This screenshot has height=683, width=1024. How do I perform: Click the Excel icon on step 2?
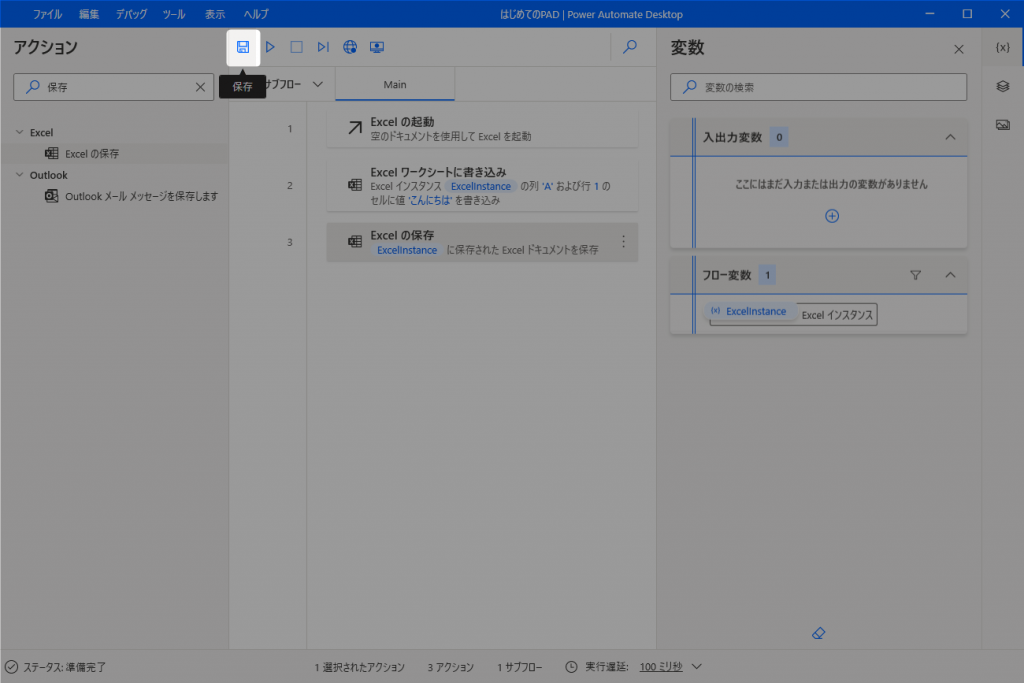(x=355, y=185)
